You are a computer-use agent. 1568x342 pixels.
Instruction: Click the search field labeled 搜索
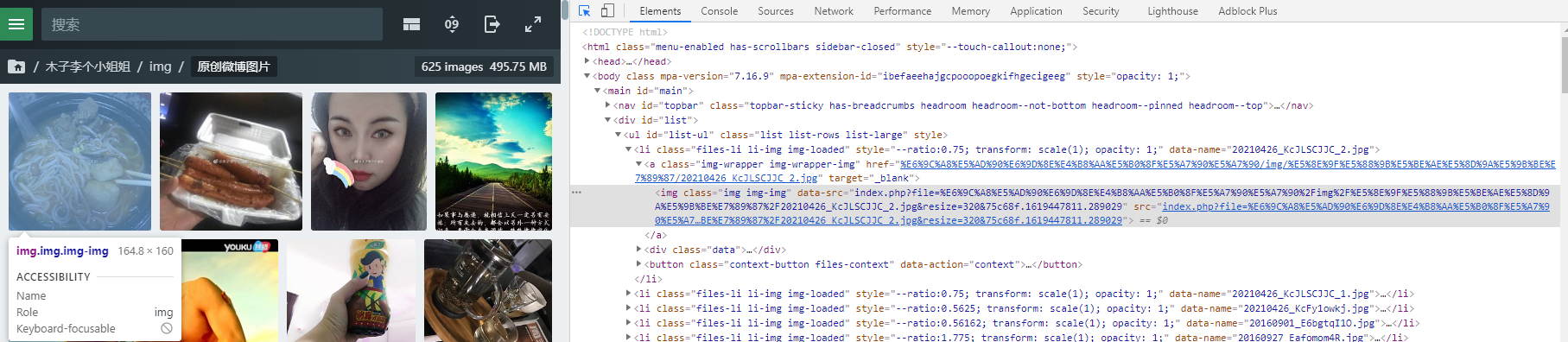coord(212,24)
